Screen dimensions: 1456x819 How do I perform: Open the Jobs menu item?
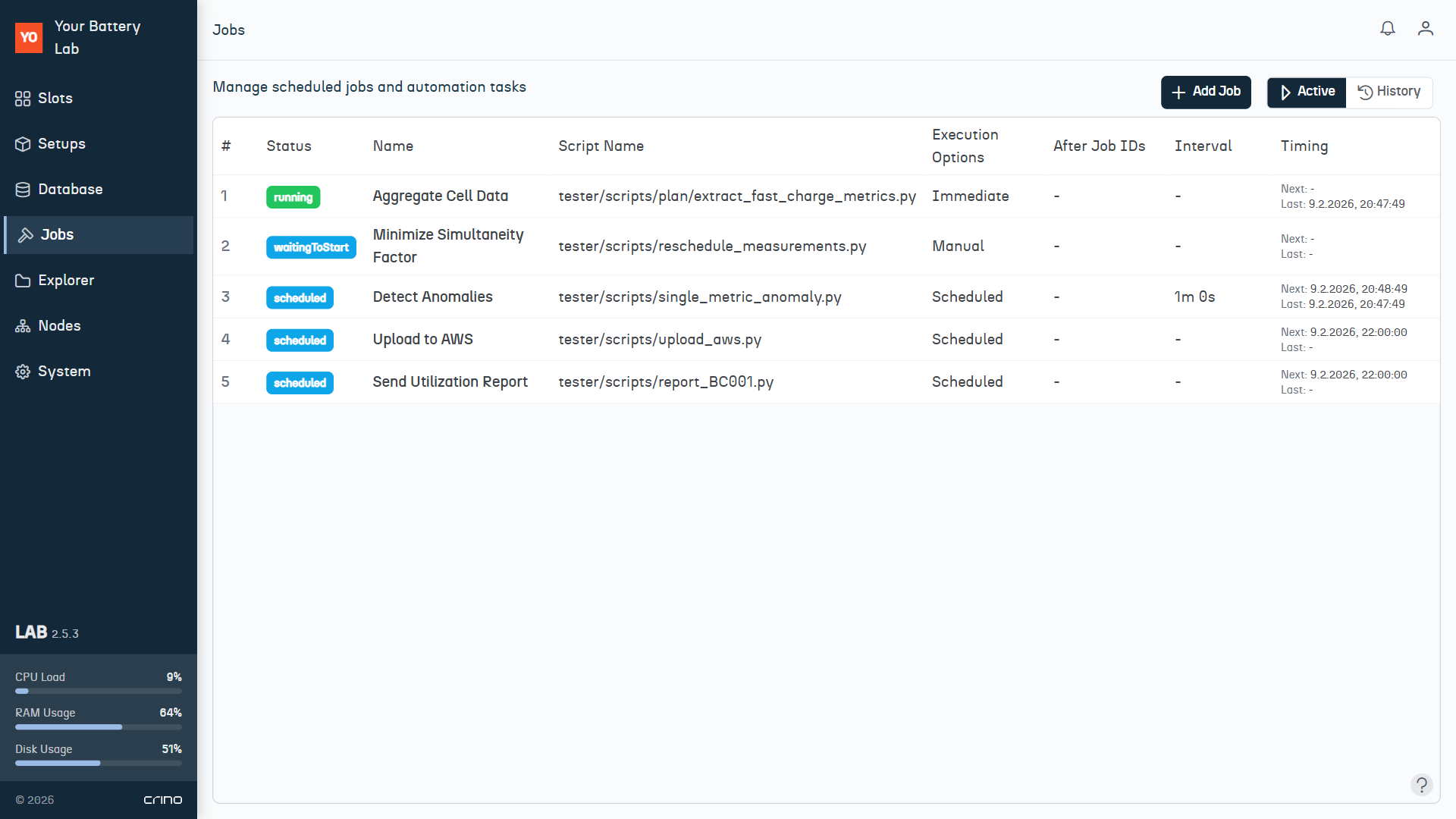pos(58,235)
